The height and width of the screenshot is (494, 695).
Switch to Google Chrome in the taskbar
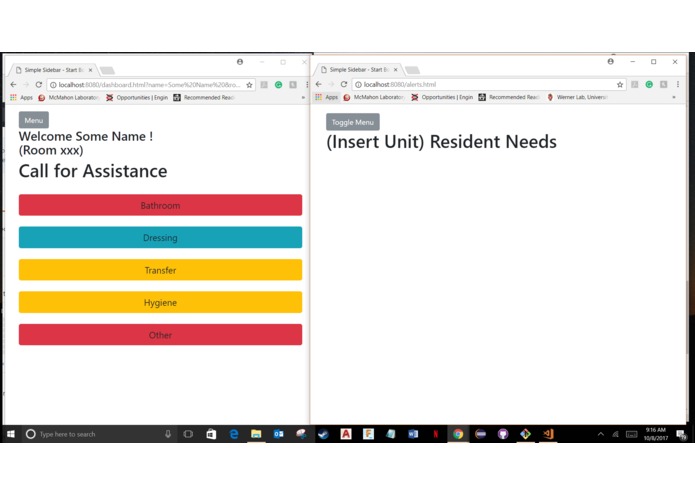[x=458, y=434]
